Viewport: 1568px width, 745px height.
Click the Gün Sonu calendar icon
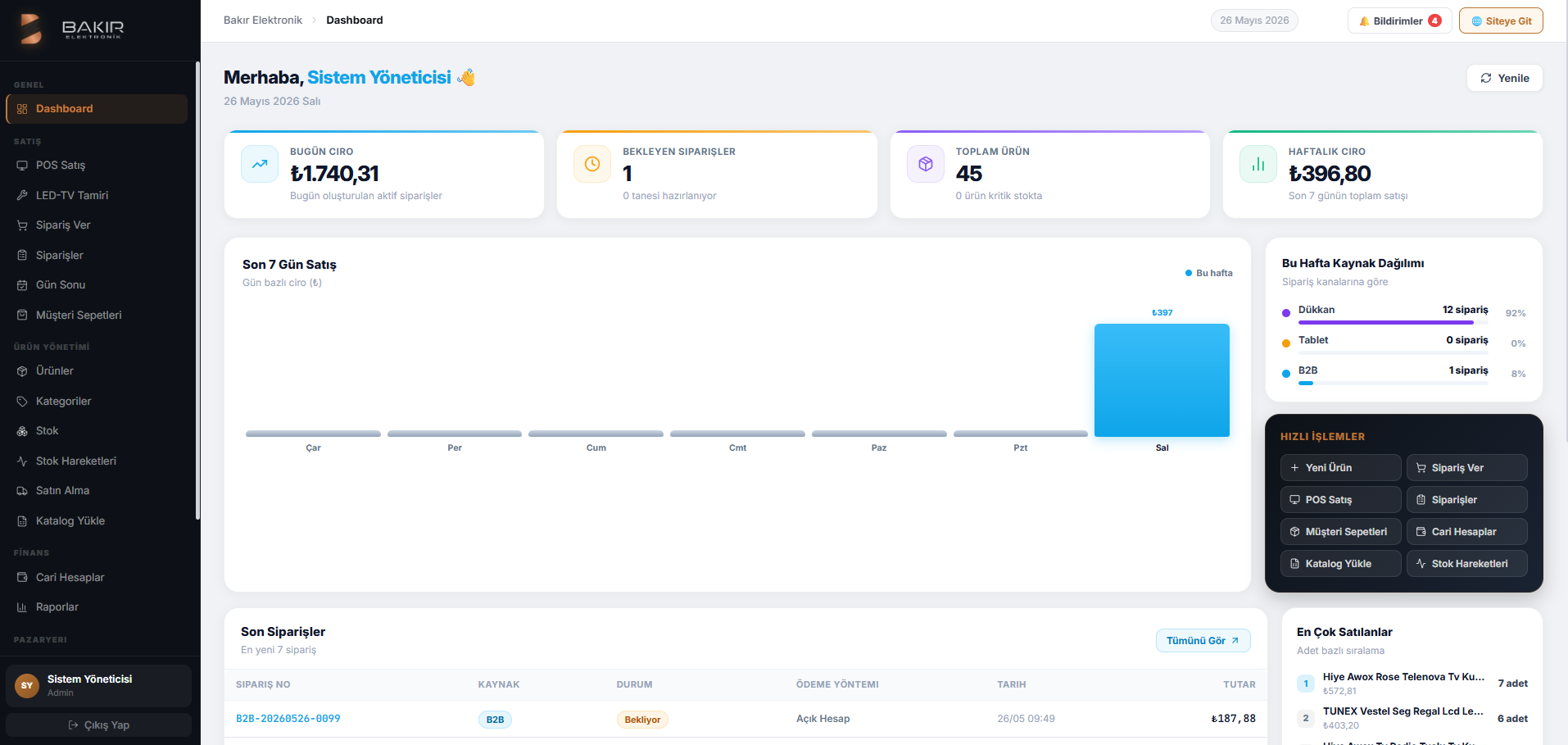tap(22, 285)
